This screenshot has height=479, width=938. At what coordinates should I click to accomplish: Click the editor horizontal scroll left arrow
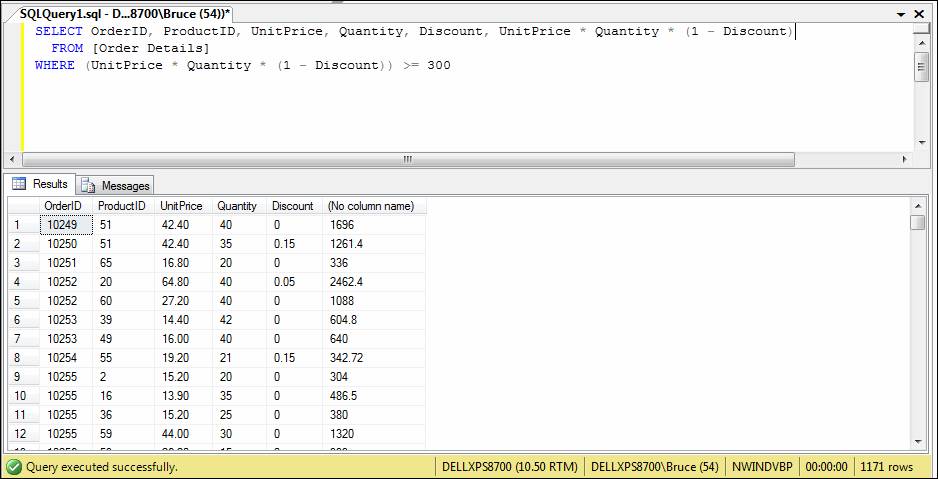click(13, 160)
